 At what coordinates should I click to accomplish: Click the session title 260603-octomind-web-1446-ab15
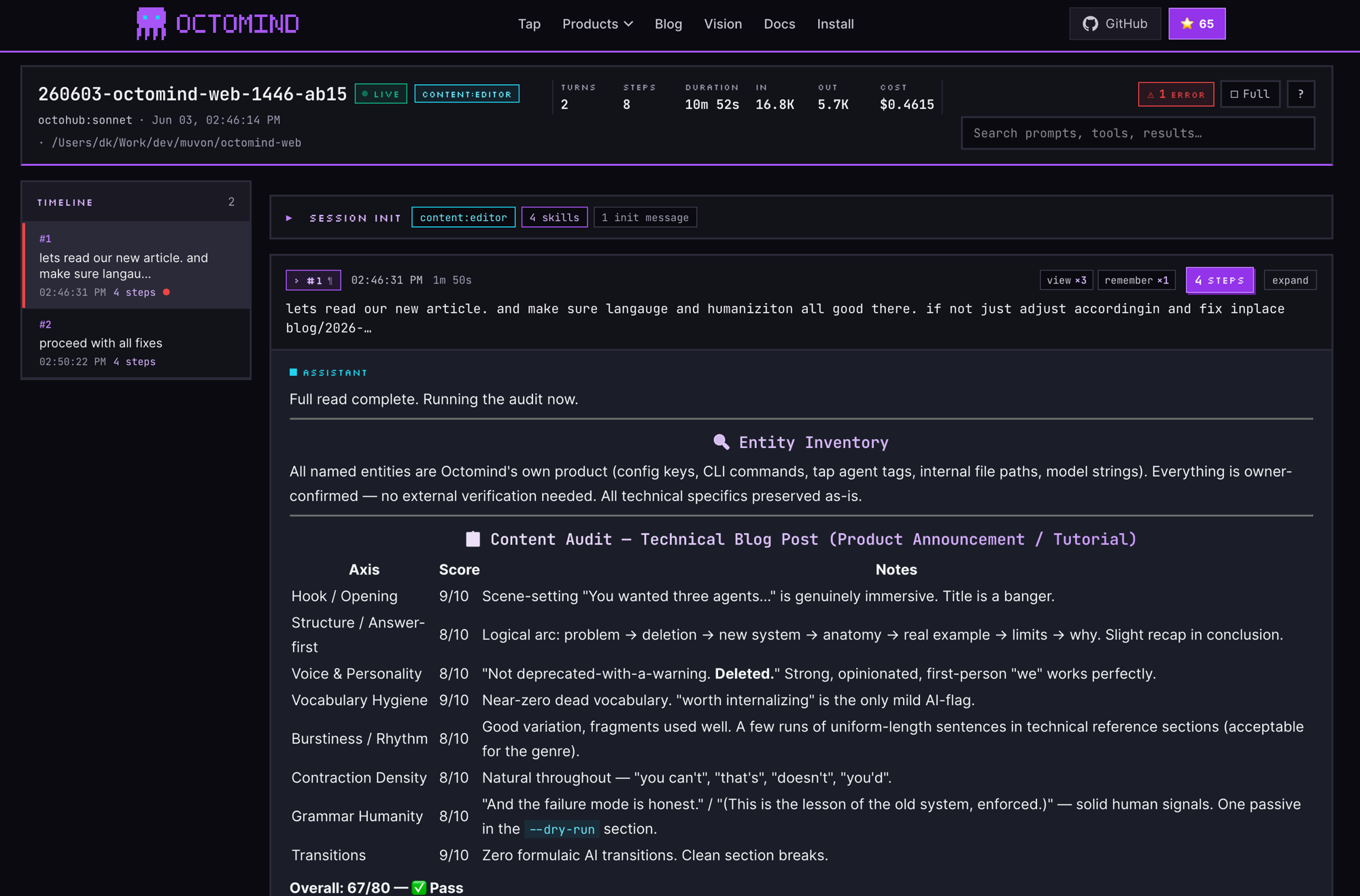(192, 94)
